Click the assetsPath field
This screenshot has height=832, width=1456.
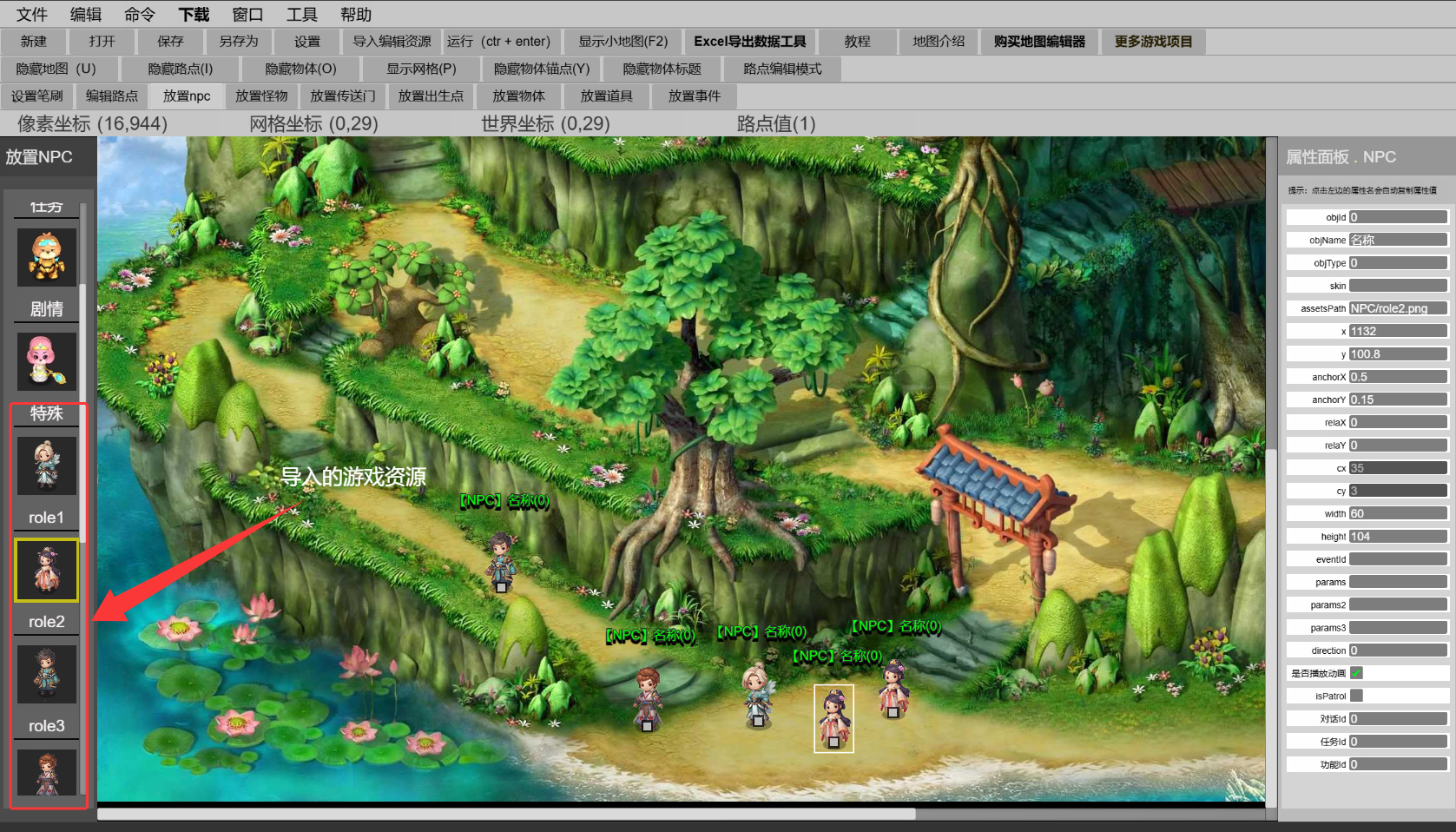1398,308
